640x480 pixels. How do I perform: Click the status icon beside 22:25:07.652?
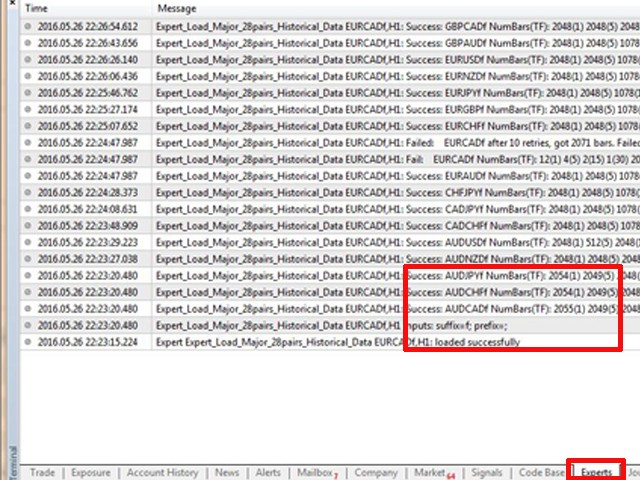[x=28, y=126]
